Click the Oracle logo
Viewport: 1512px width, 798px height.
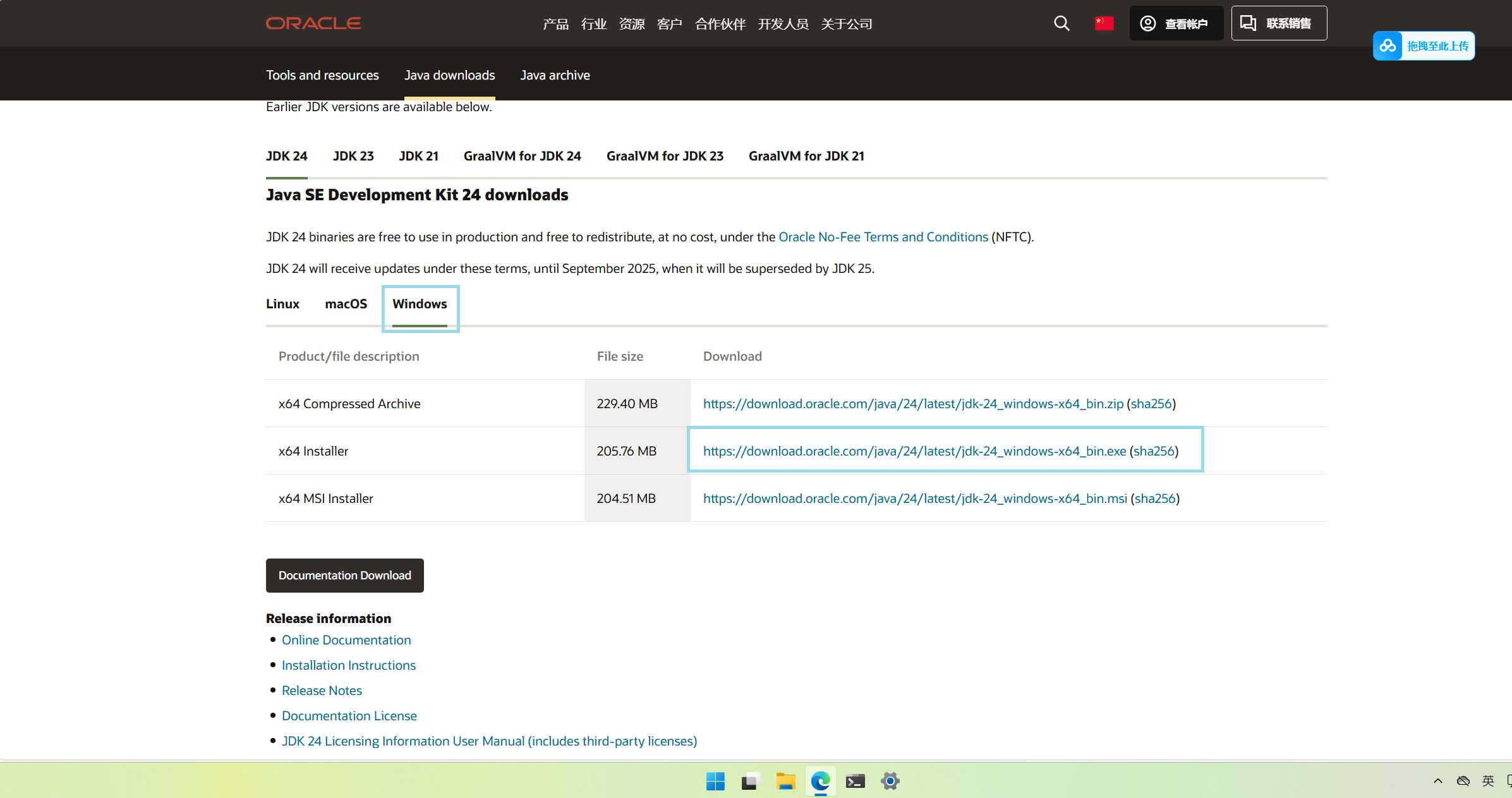click(313, 23)
